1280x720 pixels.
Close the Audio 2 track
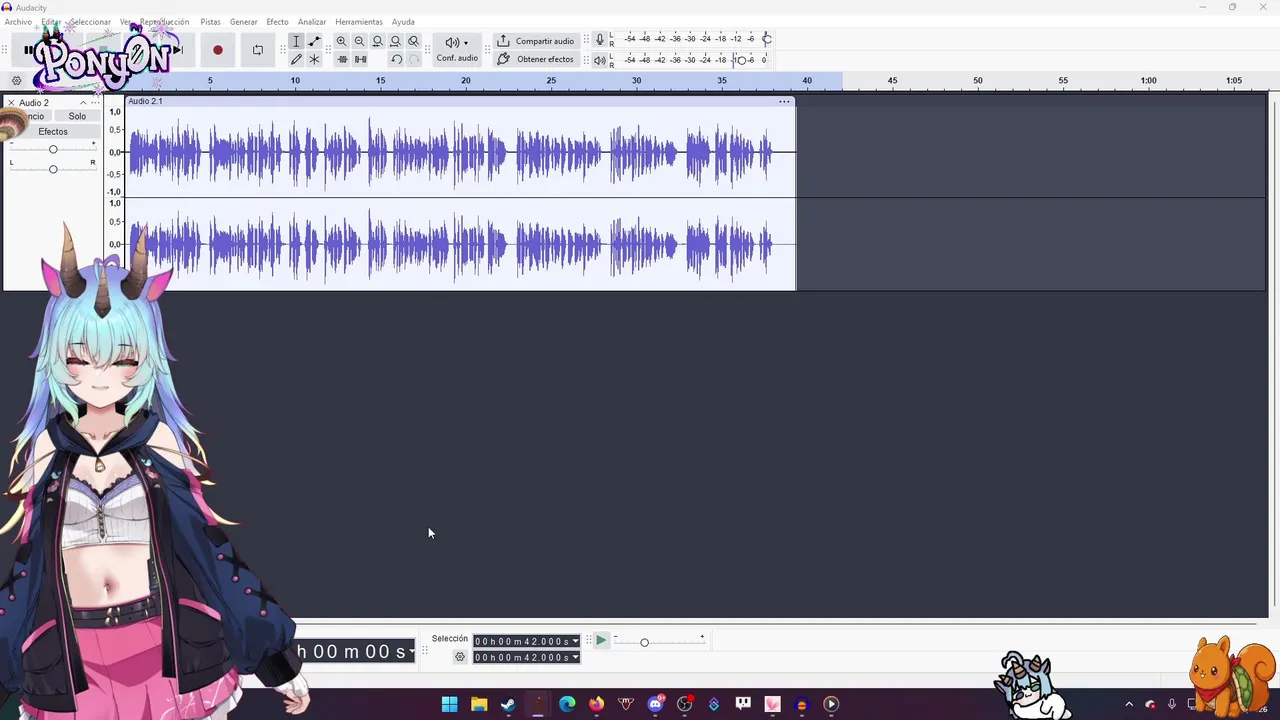coord(11,103)
